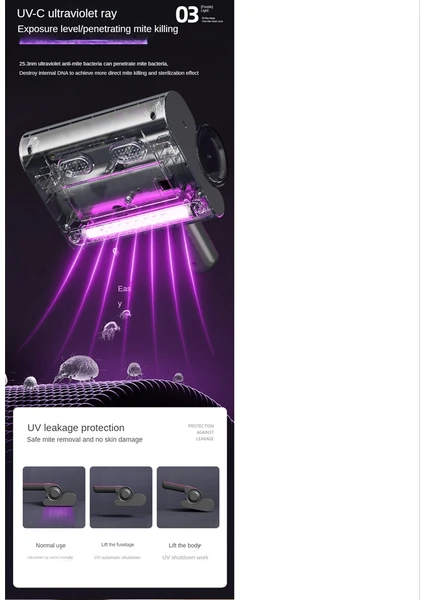Select the right "Lift the body" thumbnail

(188, 497)
